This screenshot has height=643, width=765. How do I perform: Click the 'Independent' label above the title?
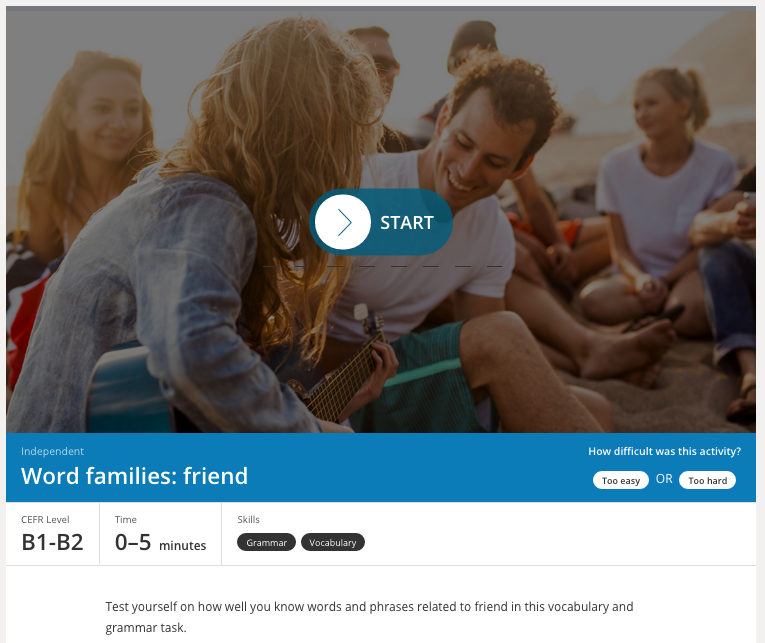pyautogui.click(x=52, y=451)
